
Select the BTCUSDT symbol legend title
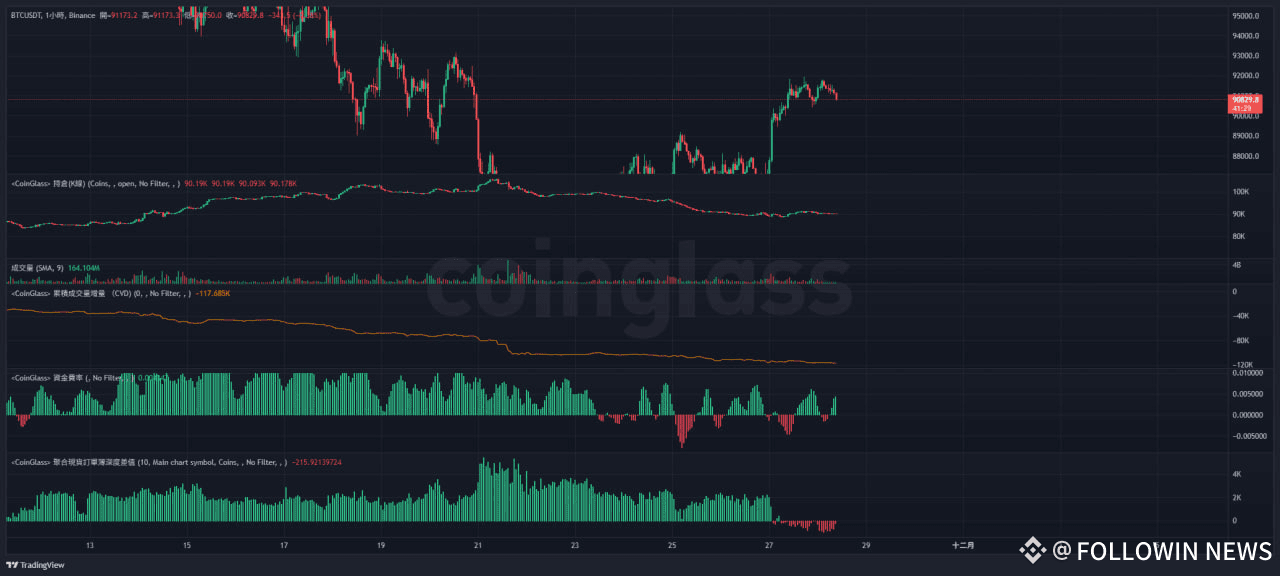(x=53, y=17)
